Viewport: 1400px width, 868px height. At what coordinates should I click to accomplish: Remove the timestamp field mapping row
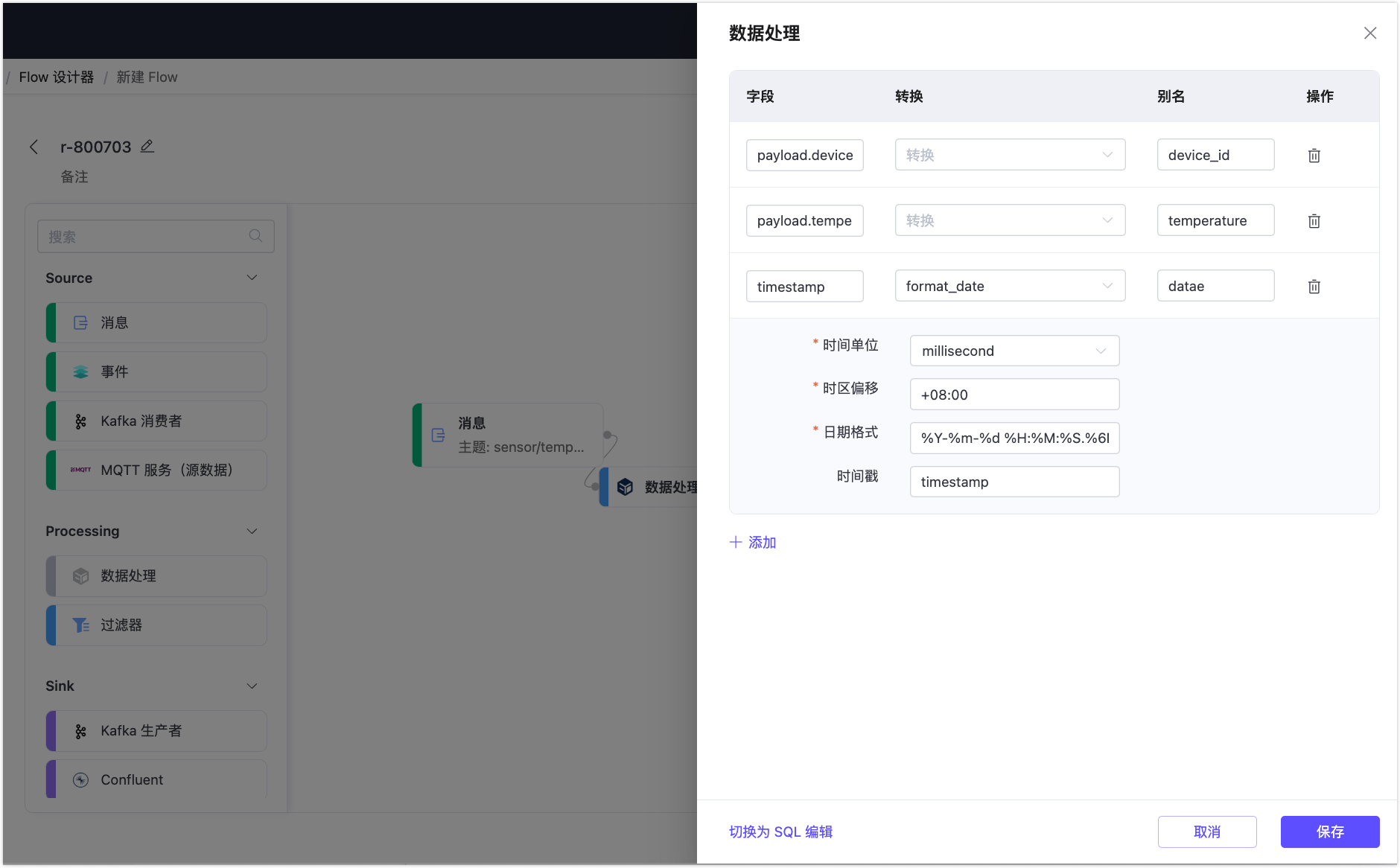coord(1314,286)
